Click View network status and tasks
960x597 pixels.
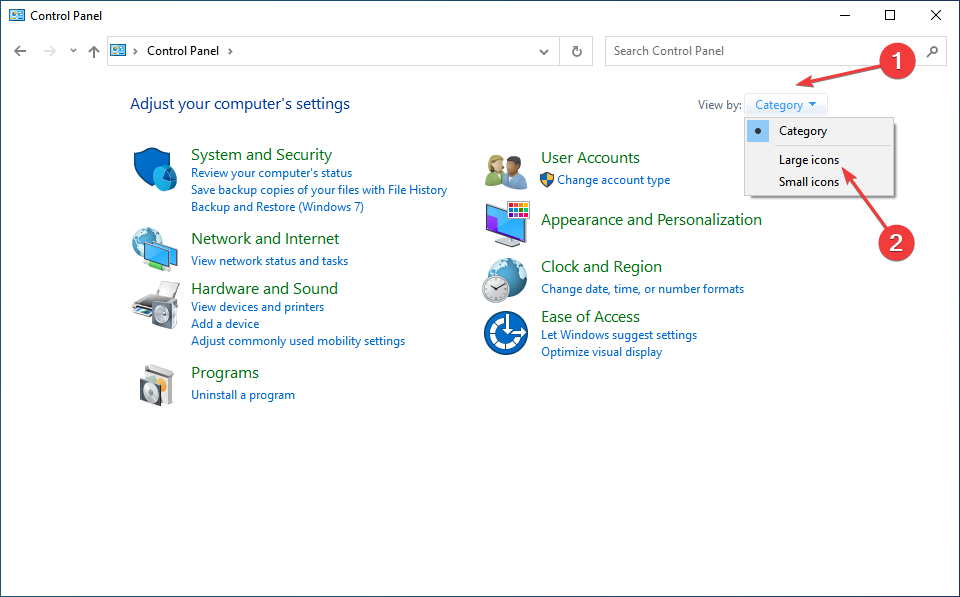click(269, 261)
